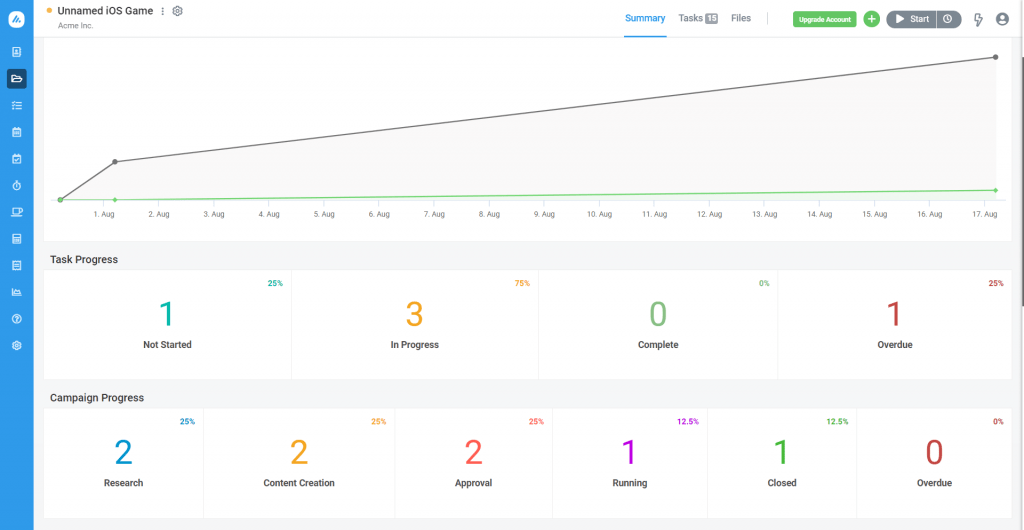The image size is (1024, 530).
Task: Click the Upgrade Account button
Action: (x=825, y=19)
